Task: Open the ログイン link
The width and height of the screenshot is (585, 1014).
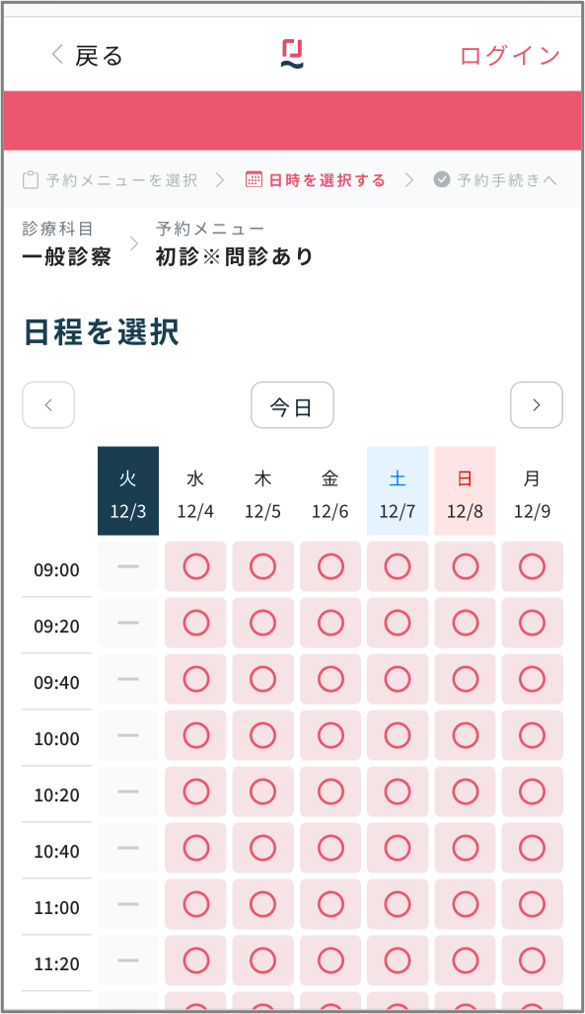Action: click(509, 56)
